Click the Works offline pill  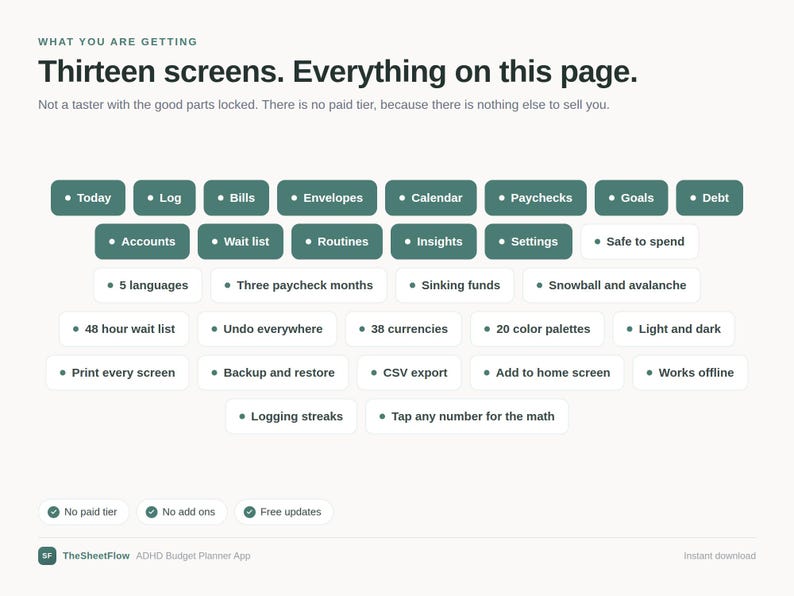(x=690, y=373)
